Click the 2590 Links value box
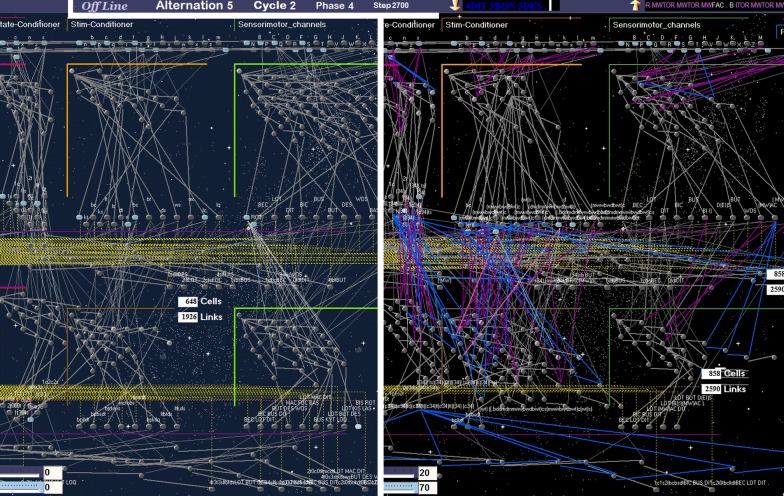 tap(712, 389)
